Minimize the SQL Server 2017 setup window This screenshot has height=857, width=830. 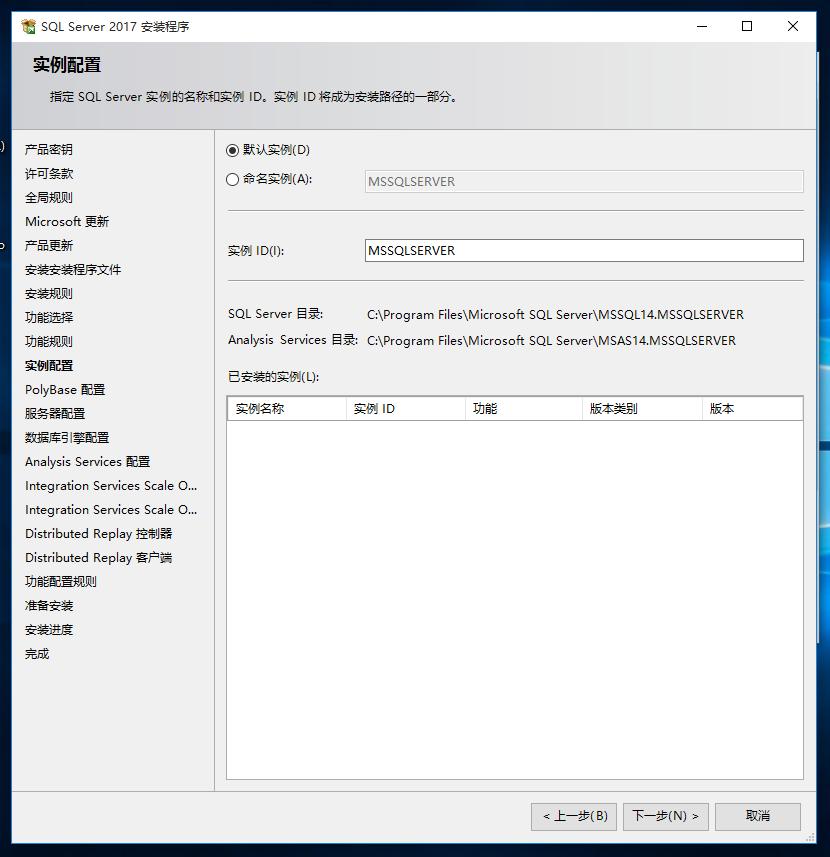[x=702, y=26]
